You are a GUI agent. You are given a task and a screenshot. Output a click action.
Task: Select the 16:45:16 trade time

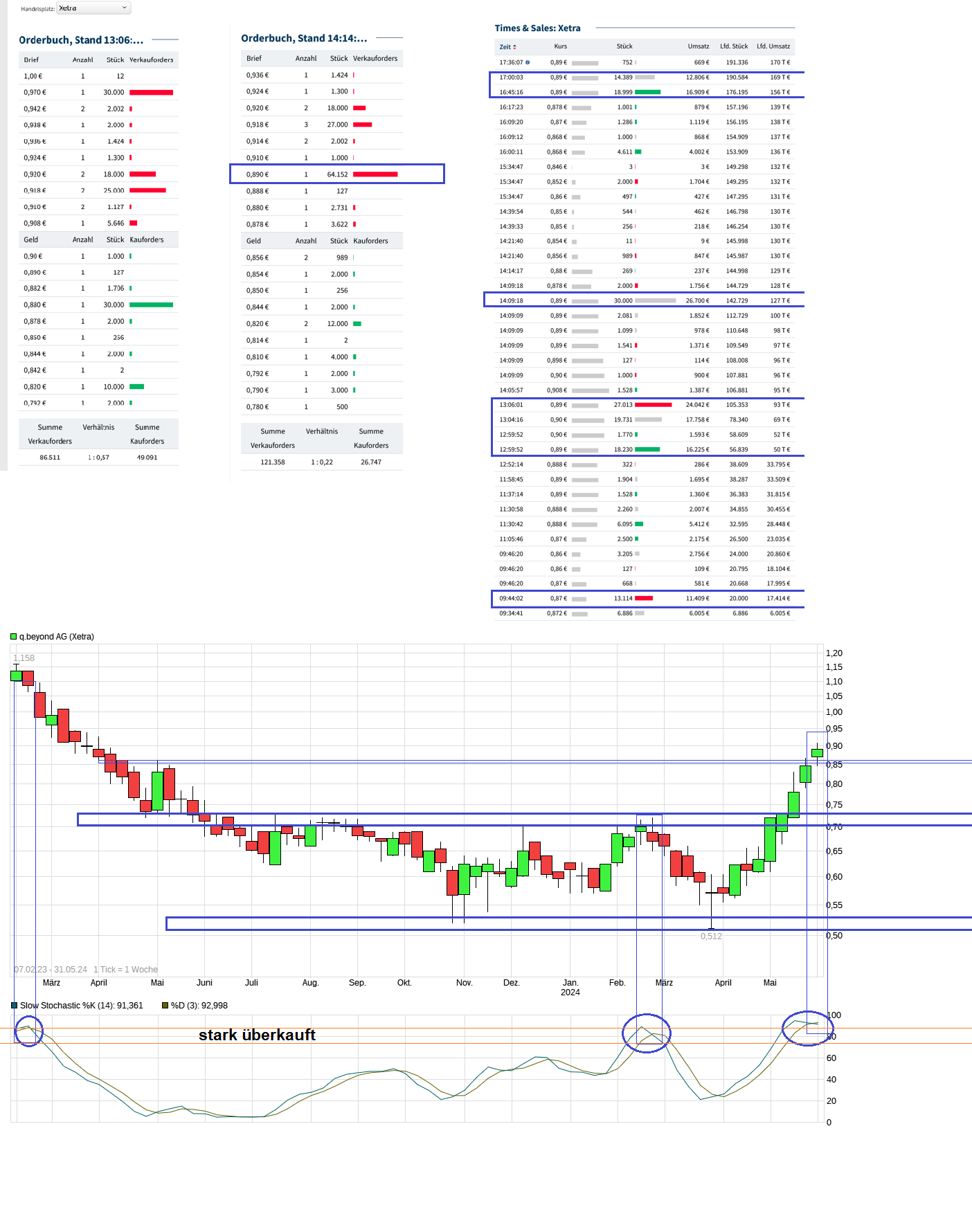pos(511,92)
